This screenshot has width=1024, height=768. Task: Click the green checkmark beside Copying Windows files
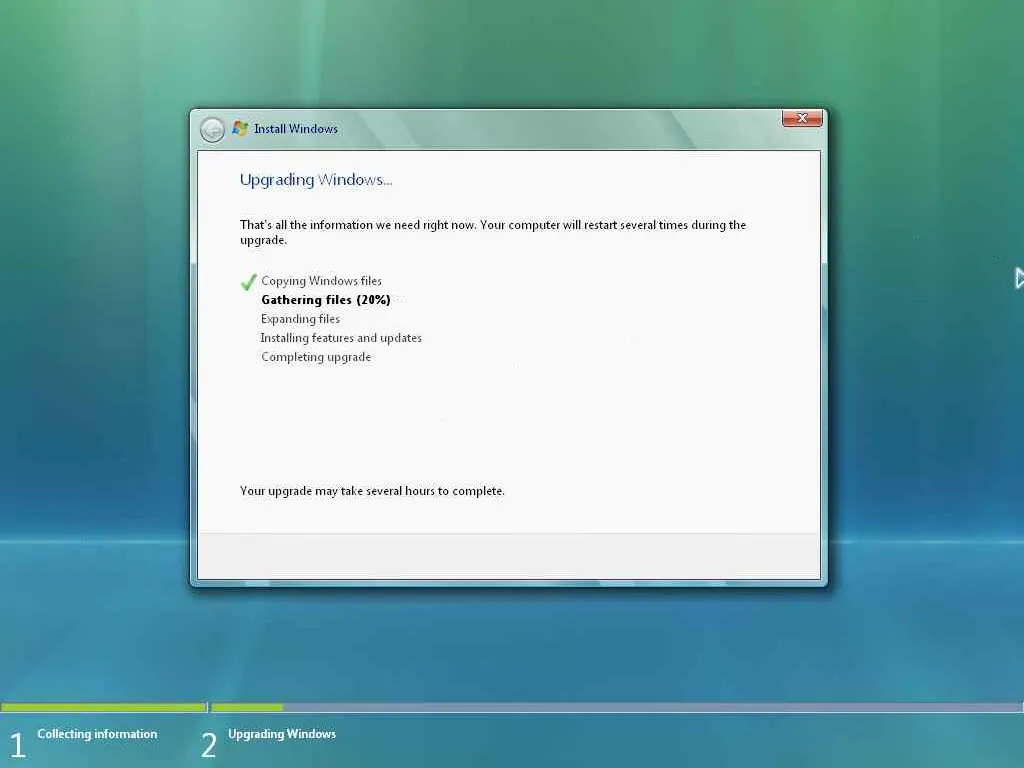click(248, 281)
